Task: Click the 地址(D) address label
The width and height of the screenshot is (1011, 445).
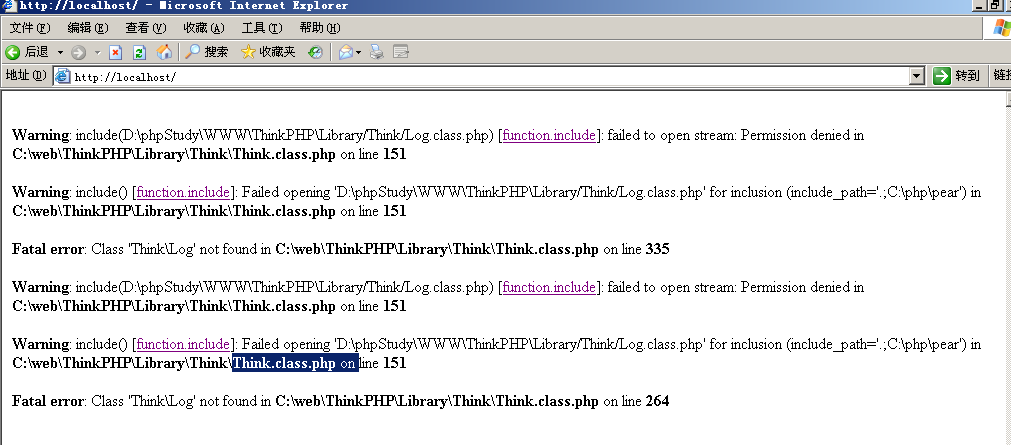Action: pyautogui.click(x=26, y=76)
